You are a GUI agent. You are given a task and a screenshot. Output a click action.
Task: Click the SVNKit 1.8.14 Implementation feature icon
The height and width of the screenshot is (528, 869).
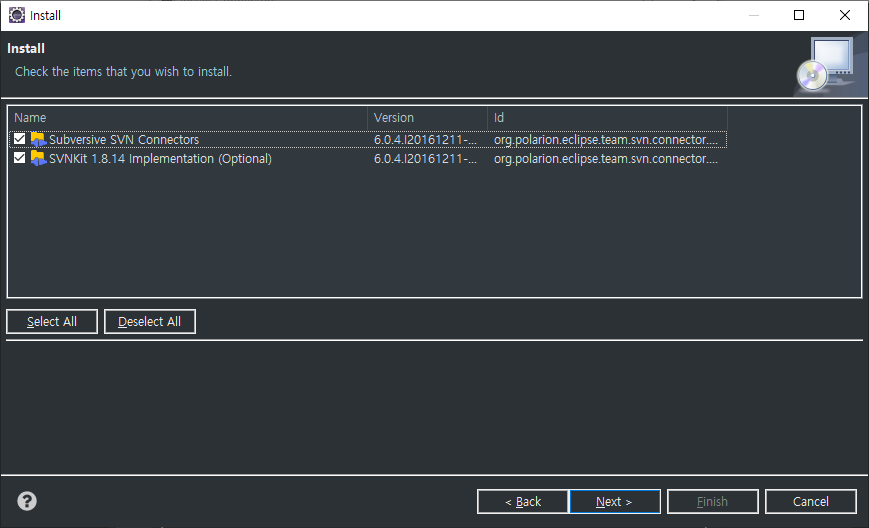[38, 158]
